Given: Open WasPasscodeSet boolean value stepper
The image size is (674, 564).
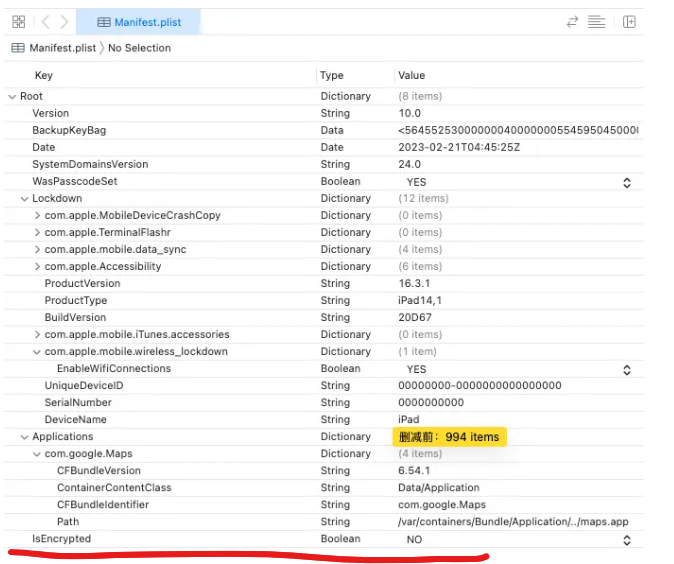Looking at the screenshot, I should 627,183.
